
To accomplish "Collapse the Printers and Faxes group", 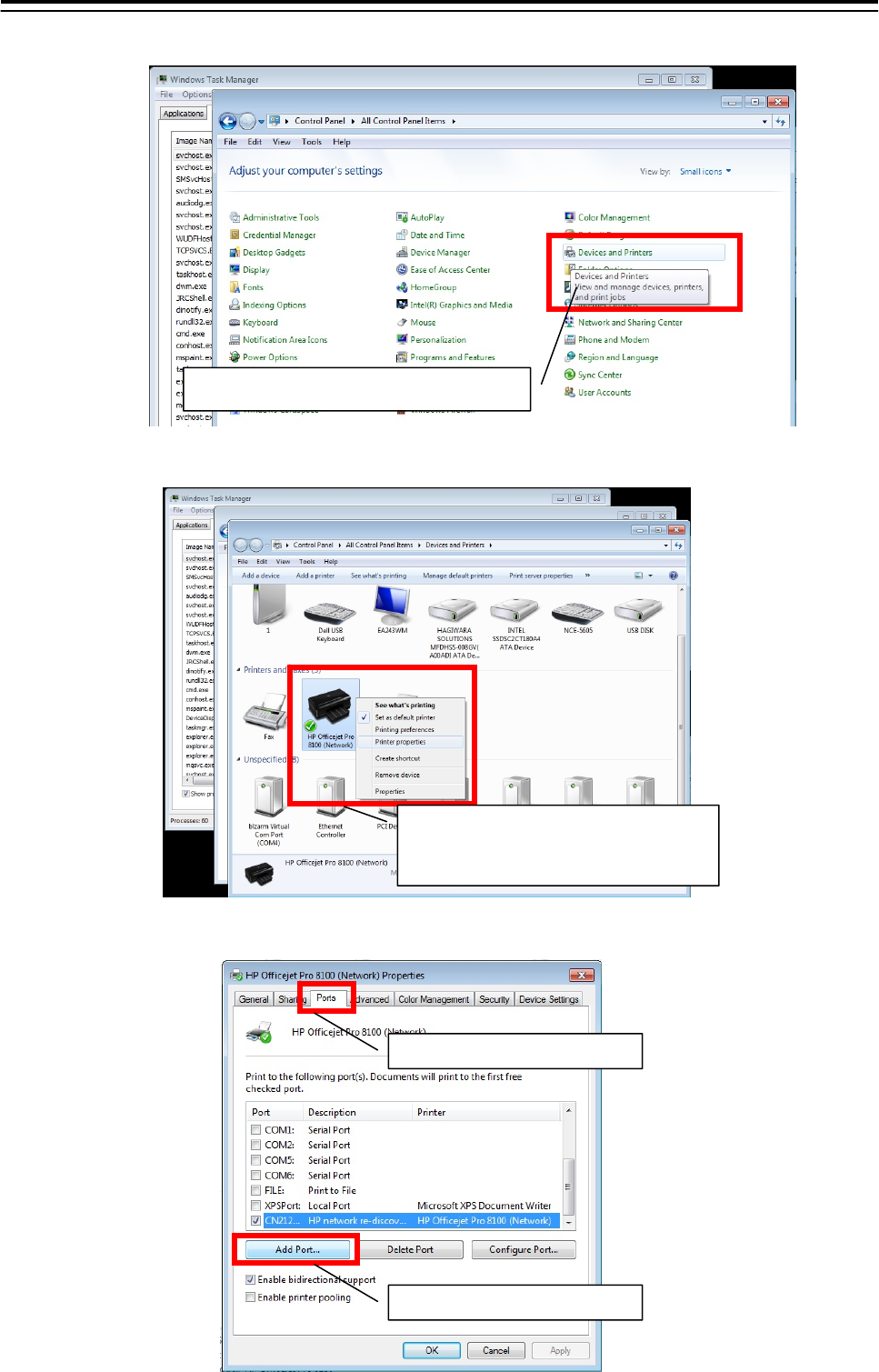I will point(239,670).
